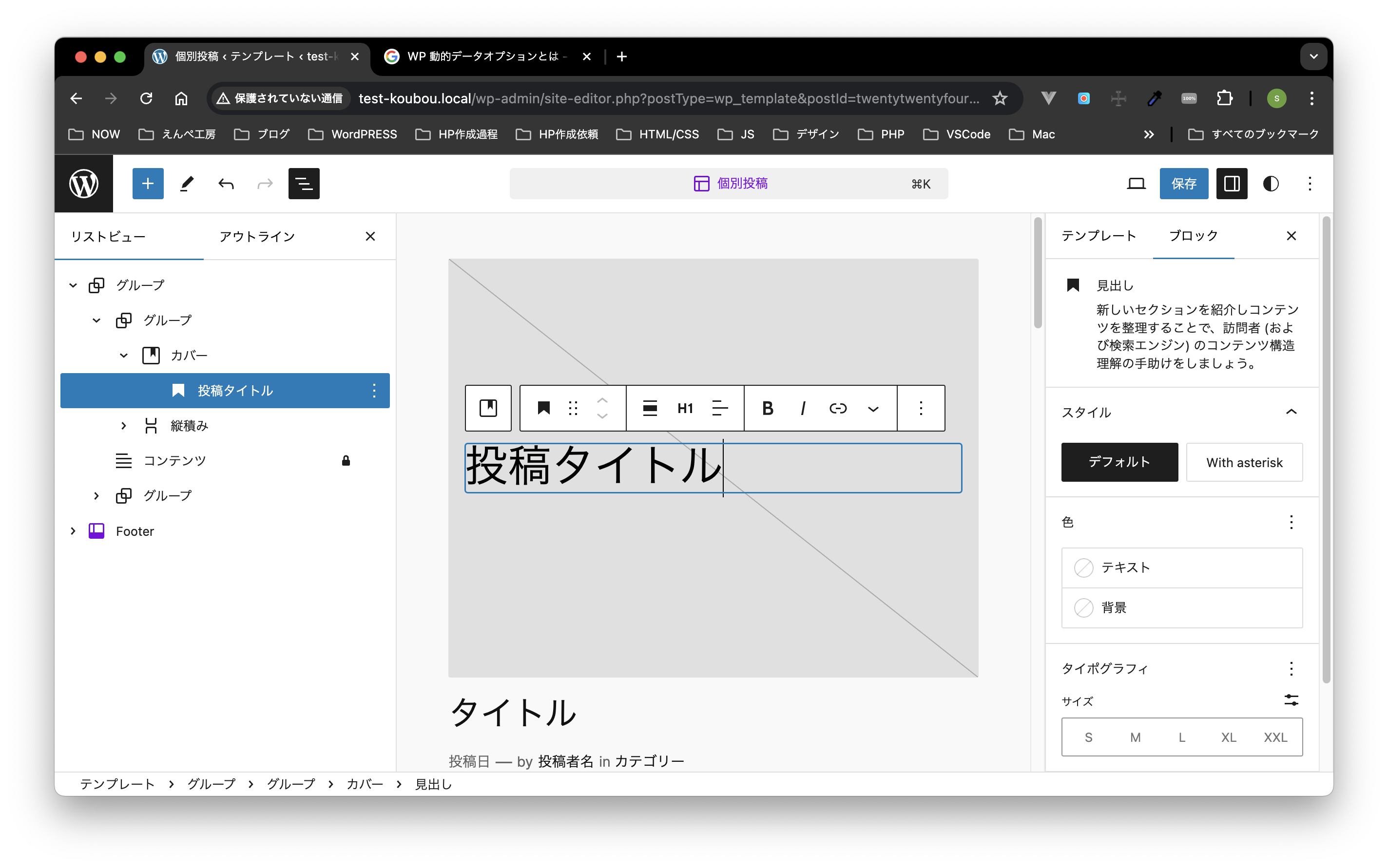Open the text alignment control
Image resolution: width=1388 pixels, height=868 pixels.
click(x=719, y=408)
